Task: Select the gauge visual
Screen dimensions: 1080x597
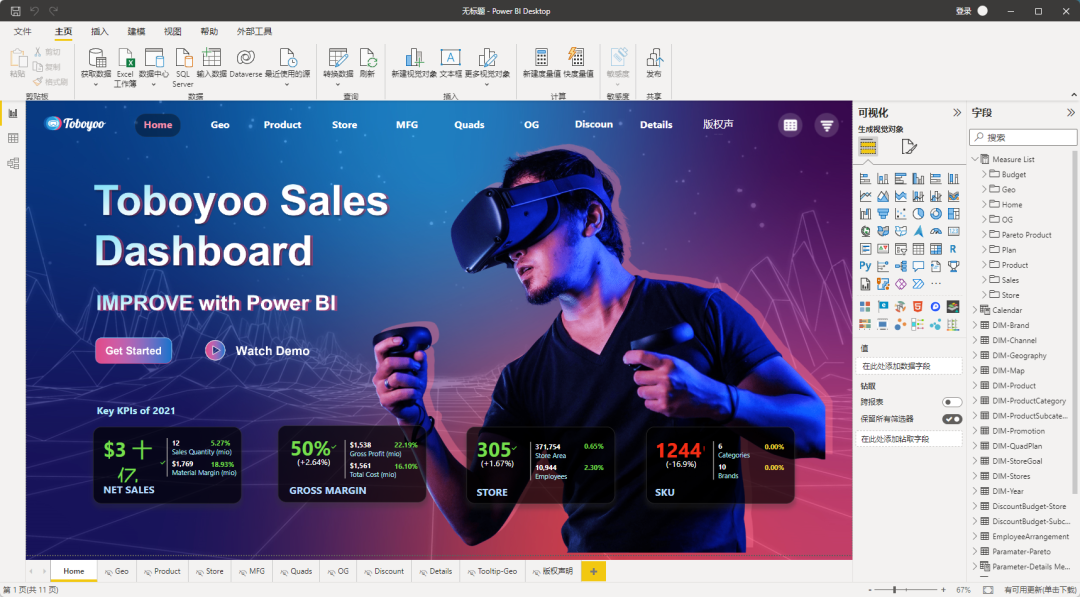Action: [x=935, y=231]
